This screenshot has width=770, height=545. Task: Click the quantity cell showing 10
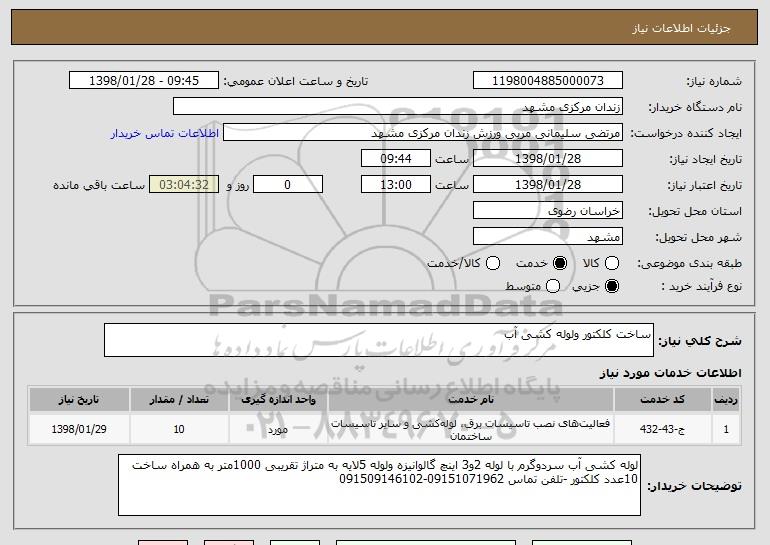[x=179, y=429]
